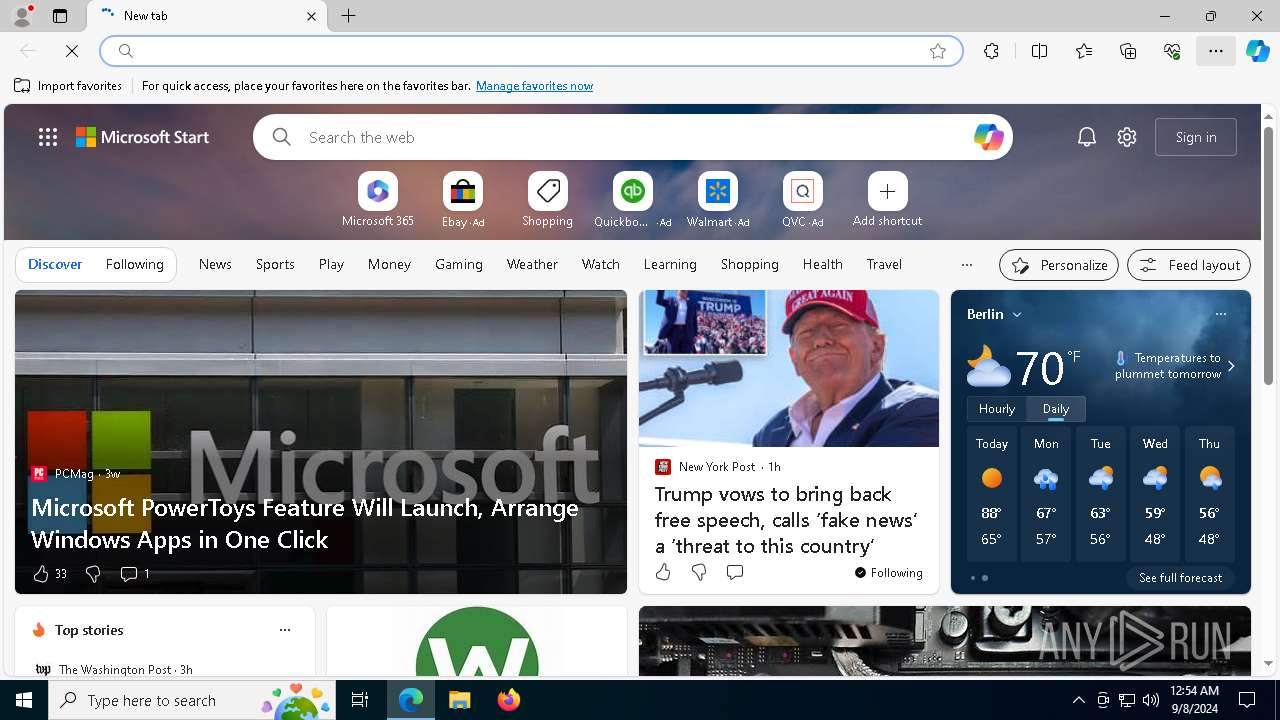Screen dimensions: 1280x720
Task: Select the Following feed tab
Action: coord(134,264)
